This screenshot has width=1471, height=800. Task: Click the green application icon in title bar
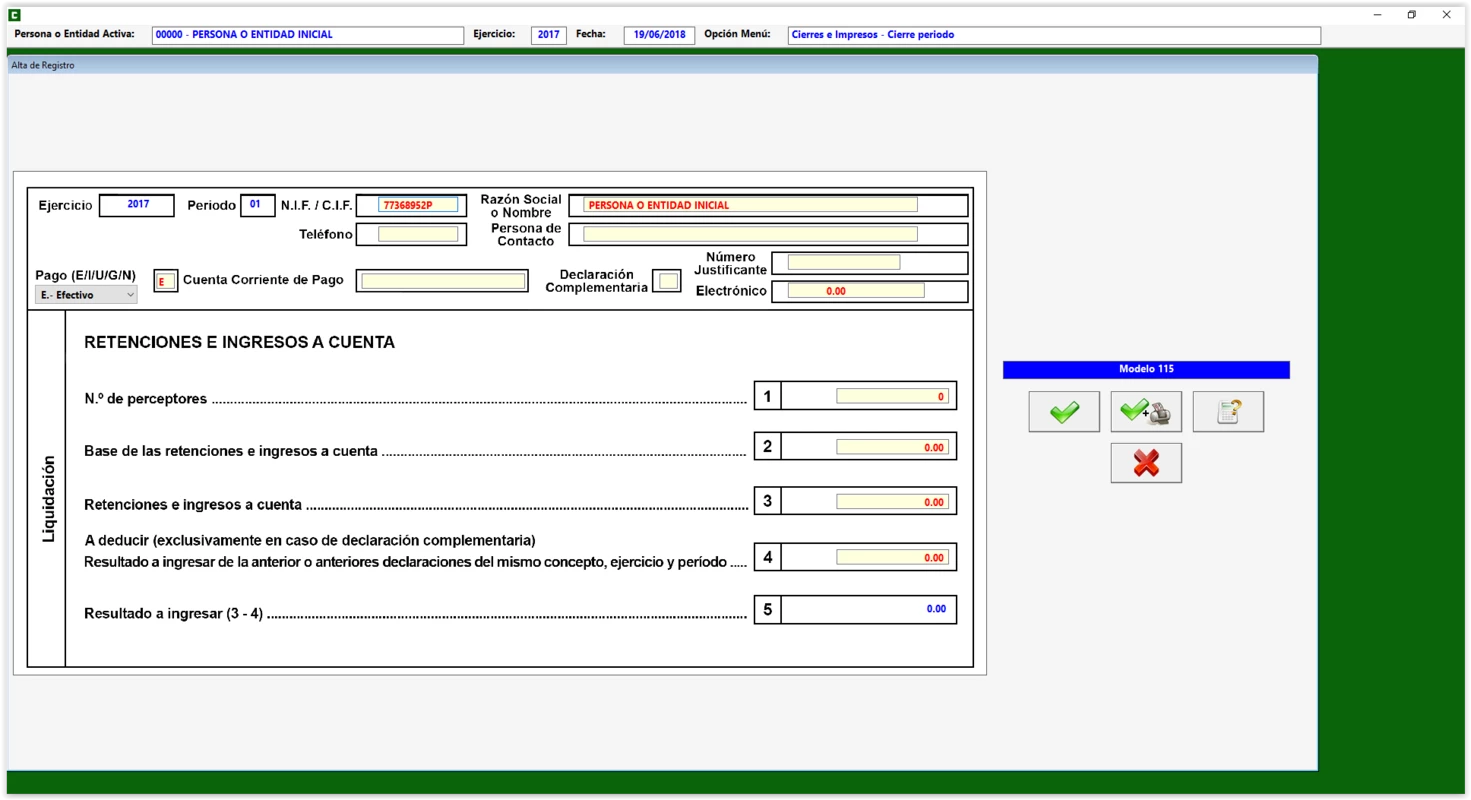(x=15, y=15)
